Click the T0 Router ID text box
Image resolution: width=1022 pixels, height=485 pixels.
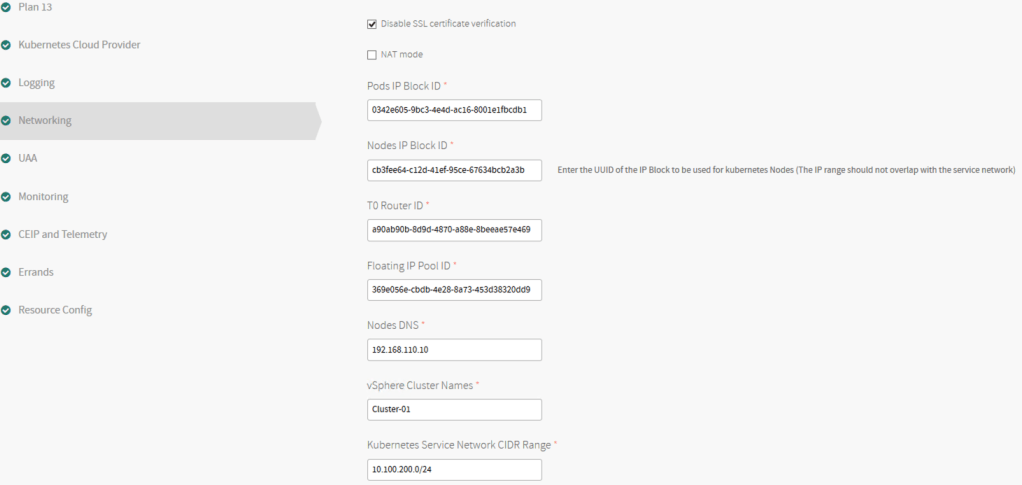[x=455, y=230]
